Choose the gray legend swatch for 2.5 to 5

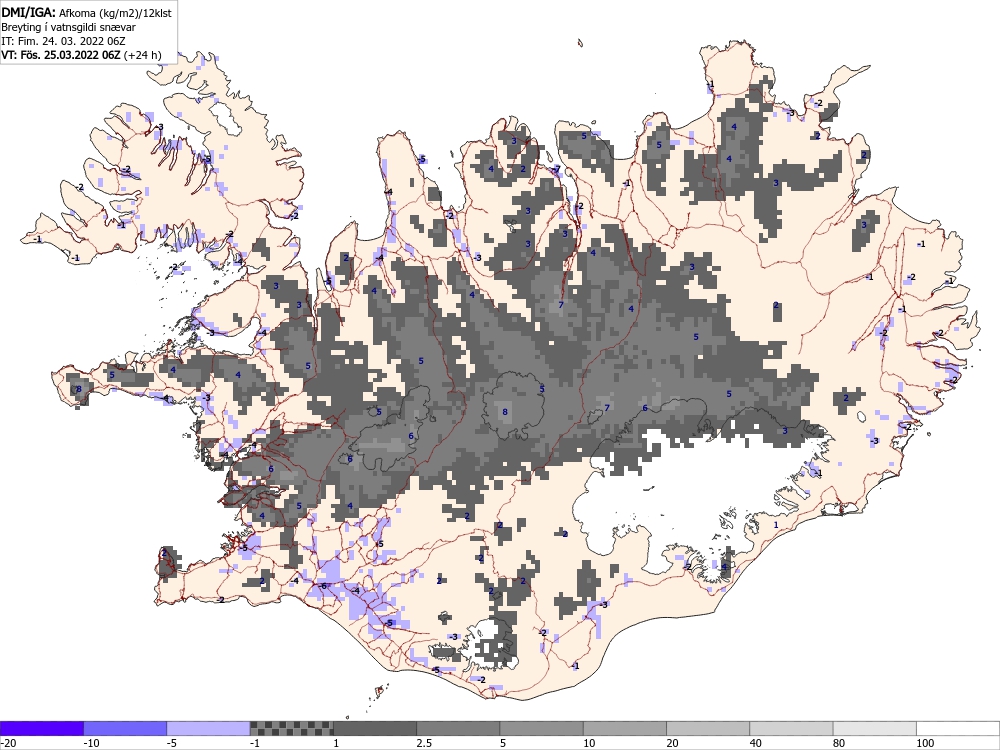coord(458,728)
